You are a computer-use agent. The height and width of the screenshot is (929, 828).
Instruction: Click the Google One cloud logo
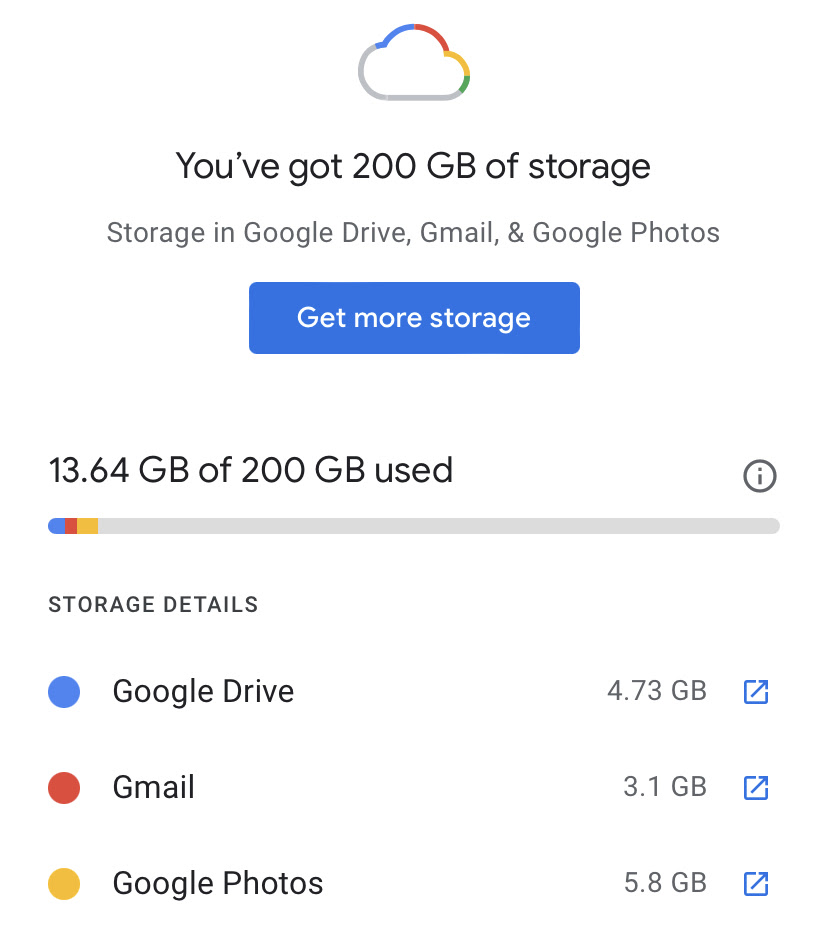[x=414, y=61]
